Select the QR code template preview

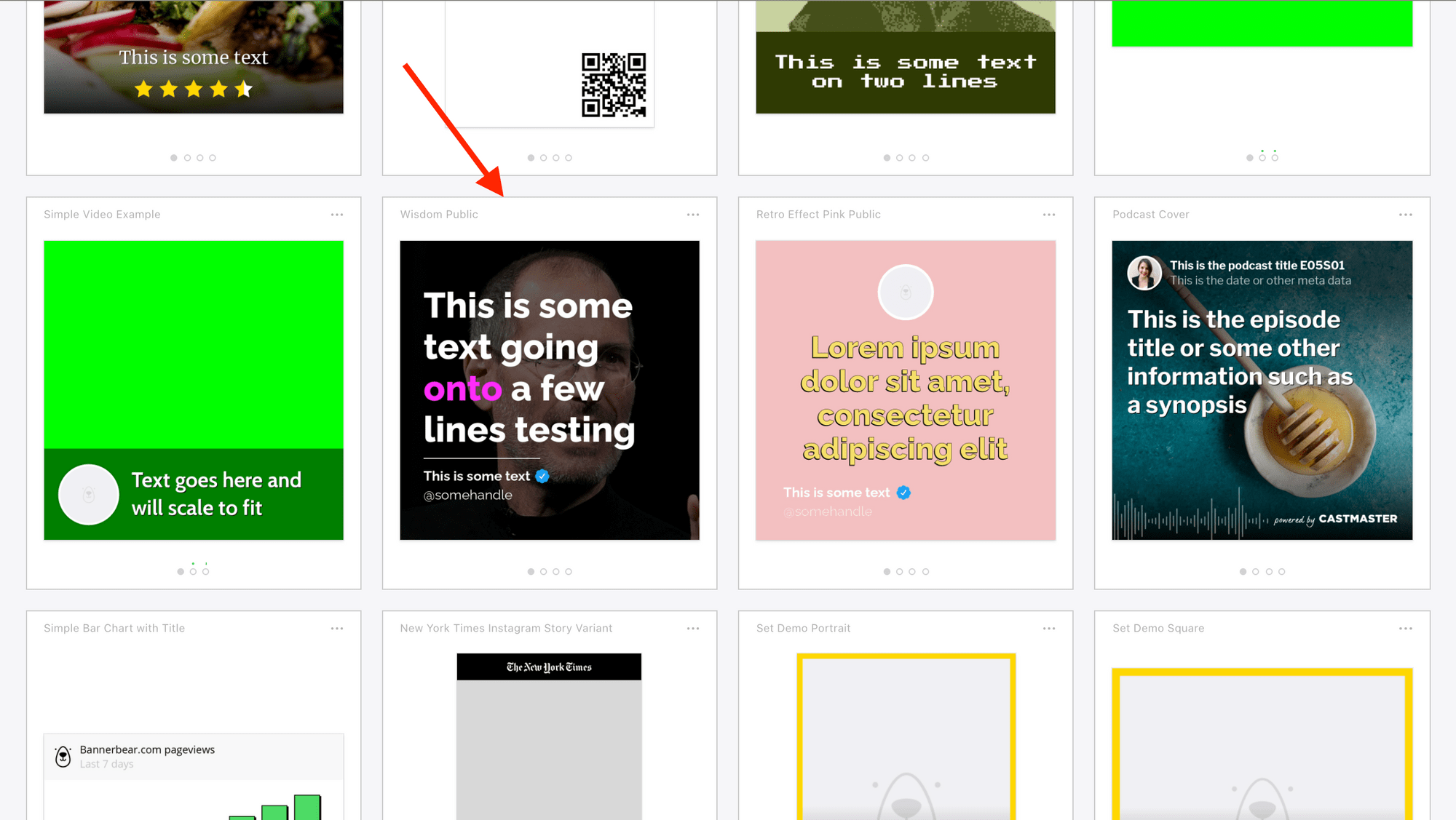pyautogui.click(x=550, y=64)
